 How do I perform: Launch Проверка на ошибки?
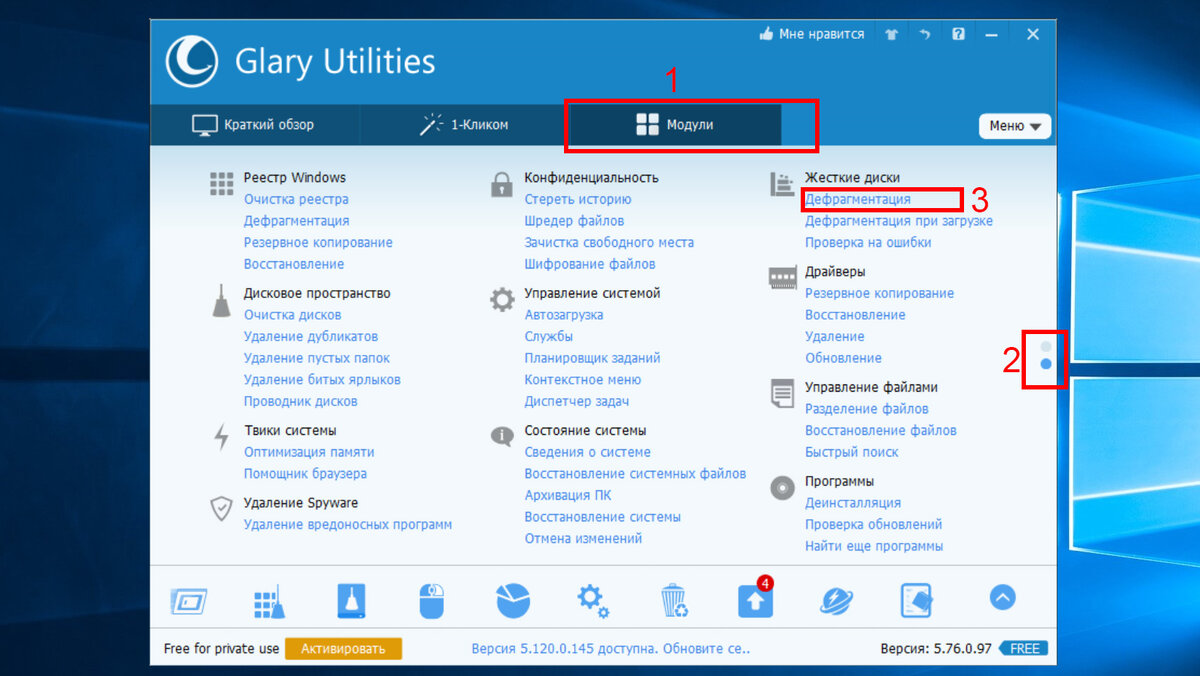point(868,242)
